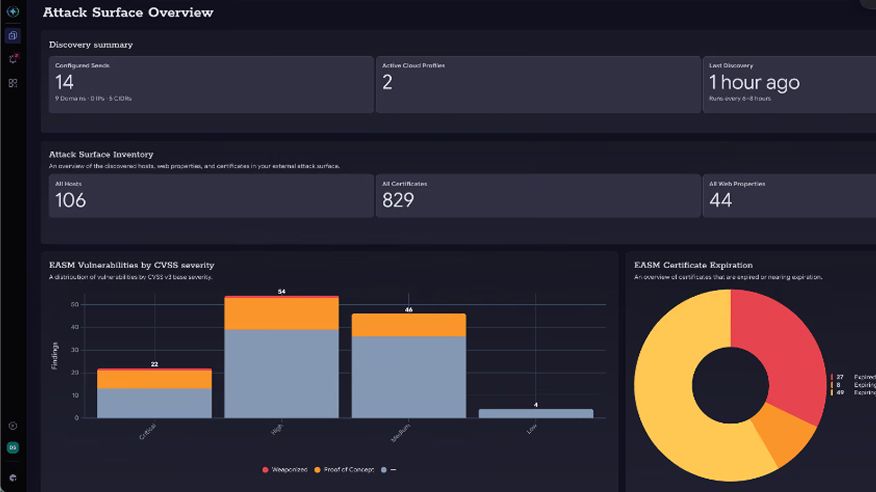Screen dimensions: 876x492
Task: Open the highlighted stacked-pages sidebar icon
Action: pyautogui.click(x=13, y=36)
